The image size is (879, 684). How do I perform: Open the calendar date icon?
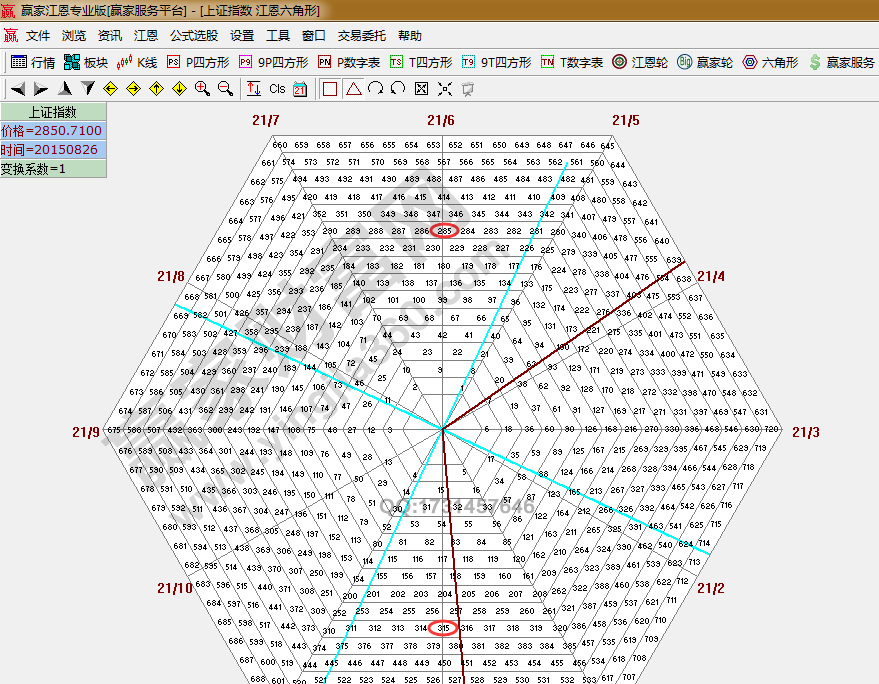click(x=298, y=89)
